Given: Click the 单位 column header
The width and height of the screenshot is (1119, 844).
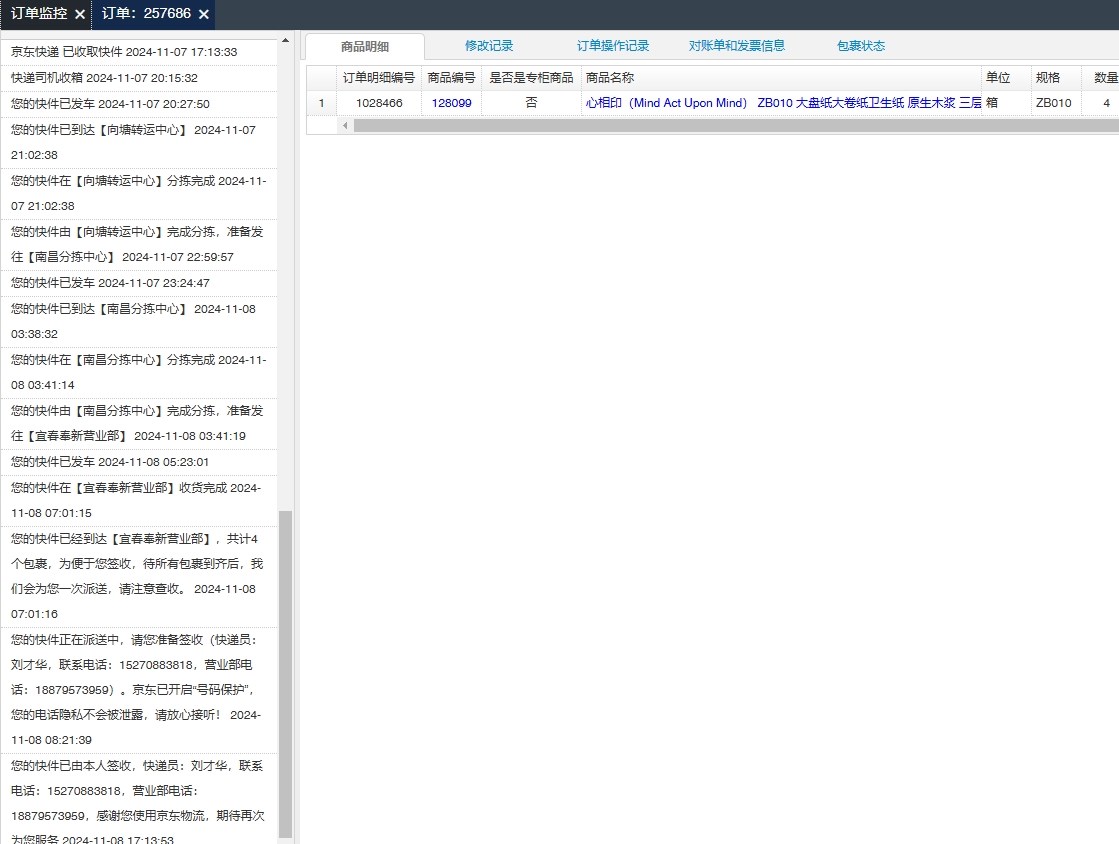Looking at the screenshot, I should point(1006,78).
